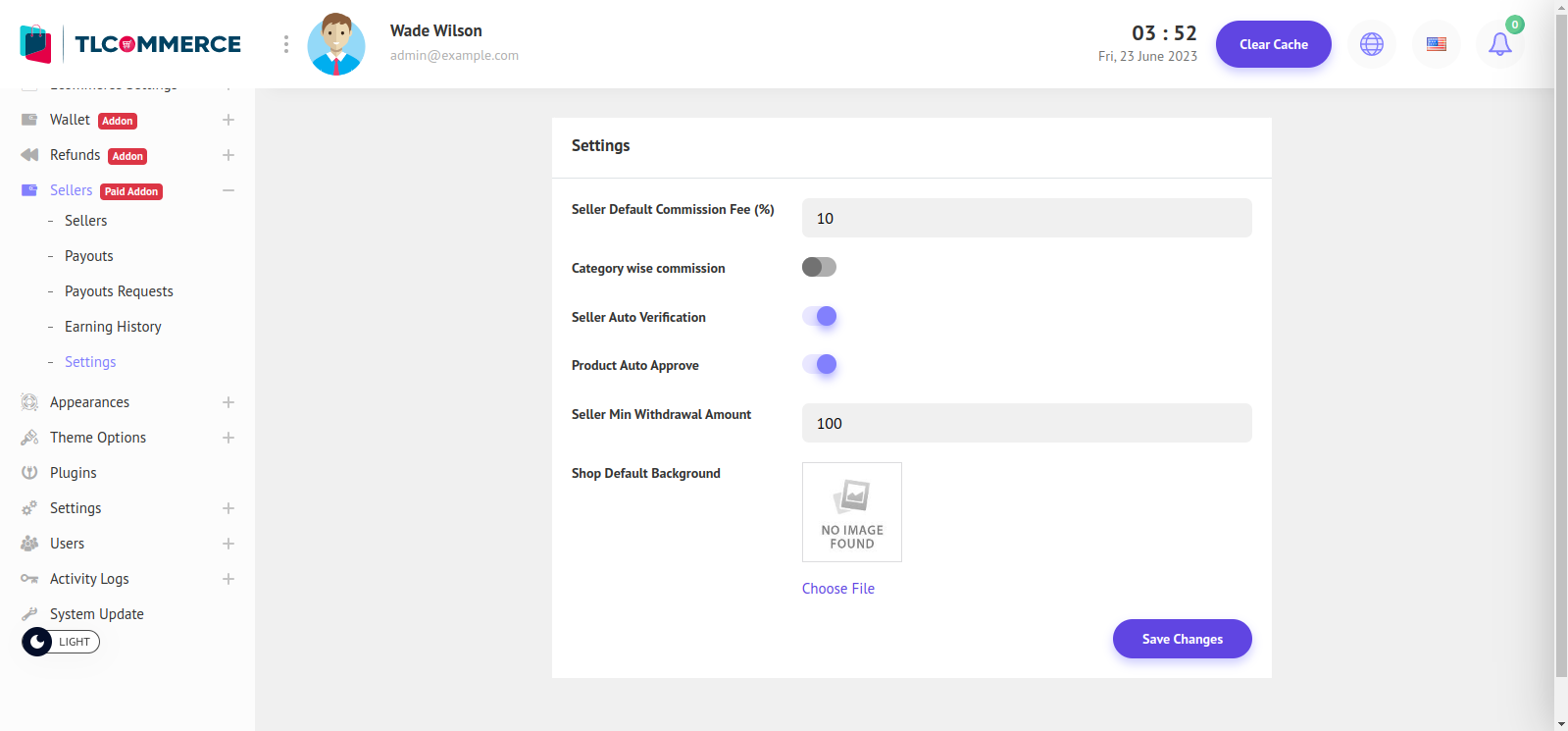Click the TLCommerce logo
Viewport: 1568px width, 731px height.
[130, 44]
